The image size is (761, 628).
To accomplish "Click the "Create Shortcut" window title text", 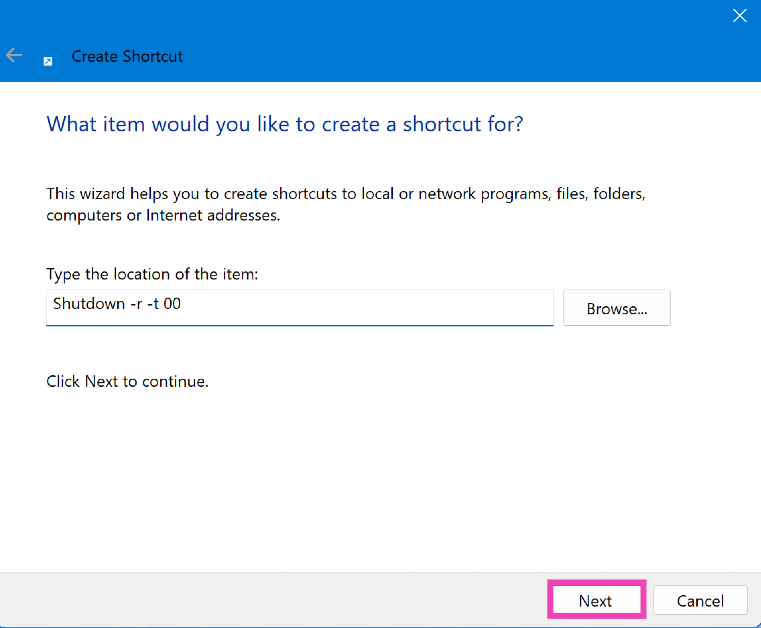I will (x=127, y=57).
